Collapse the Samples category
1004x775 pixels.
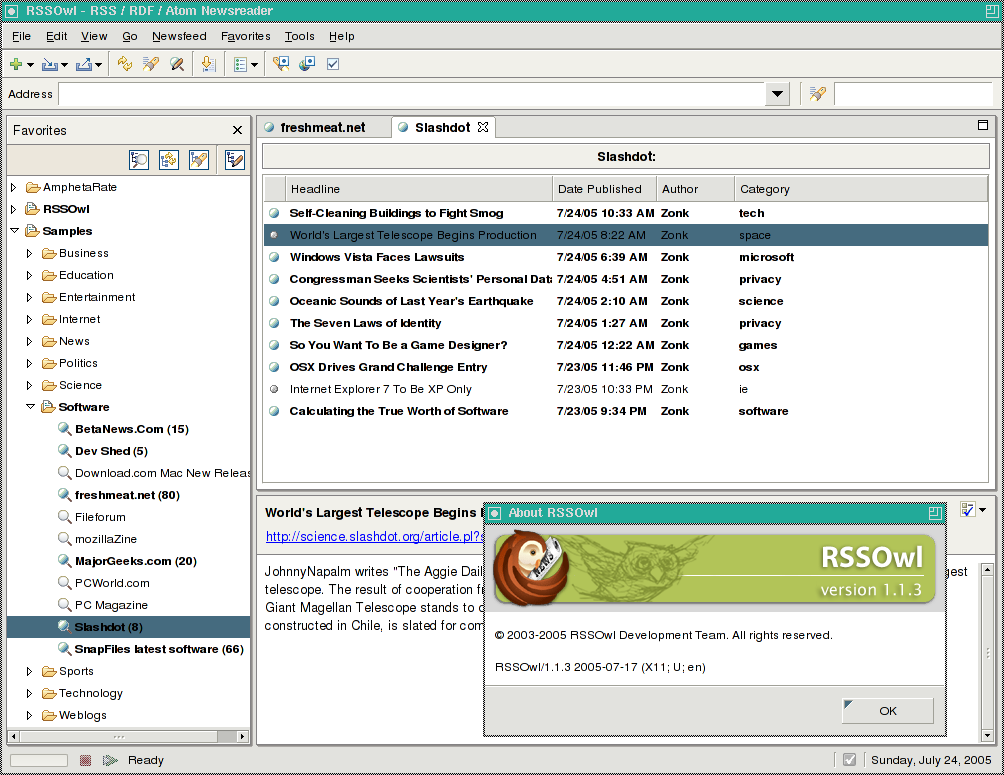click(x=14, y=231)
